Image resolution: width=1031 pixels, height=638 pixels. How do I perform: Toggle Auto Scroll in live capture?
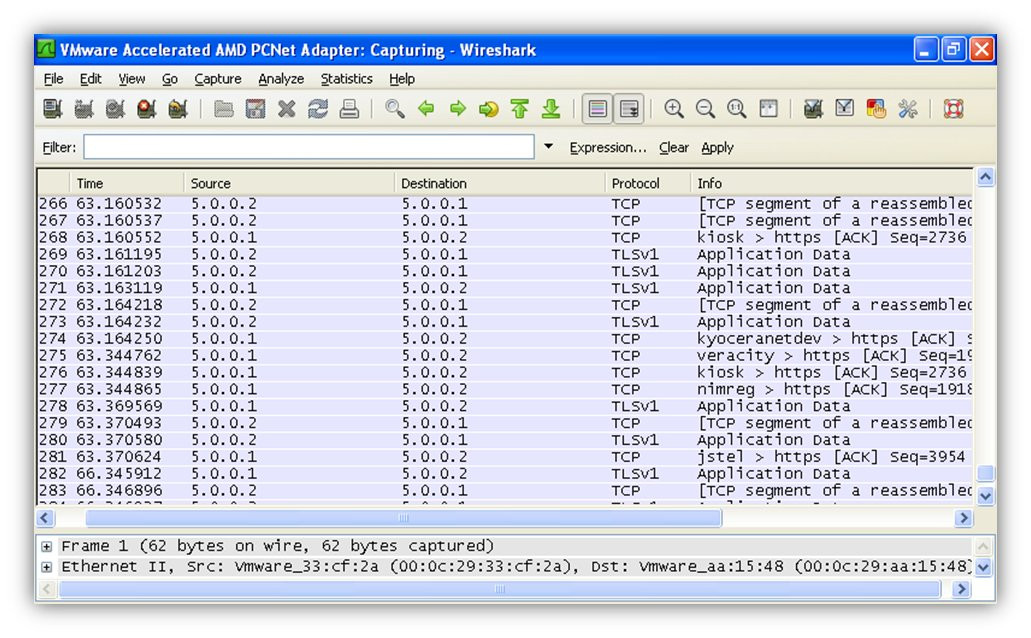coord(629,109)
